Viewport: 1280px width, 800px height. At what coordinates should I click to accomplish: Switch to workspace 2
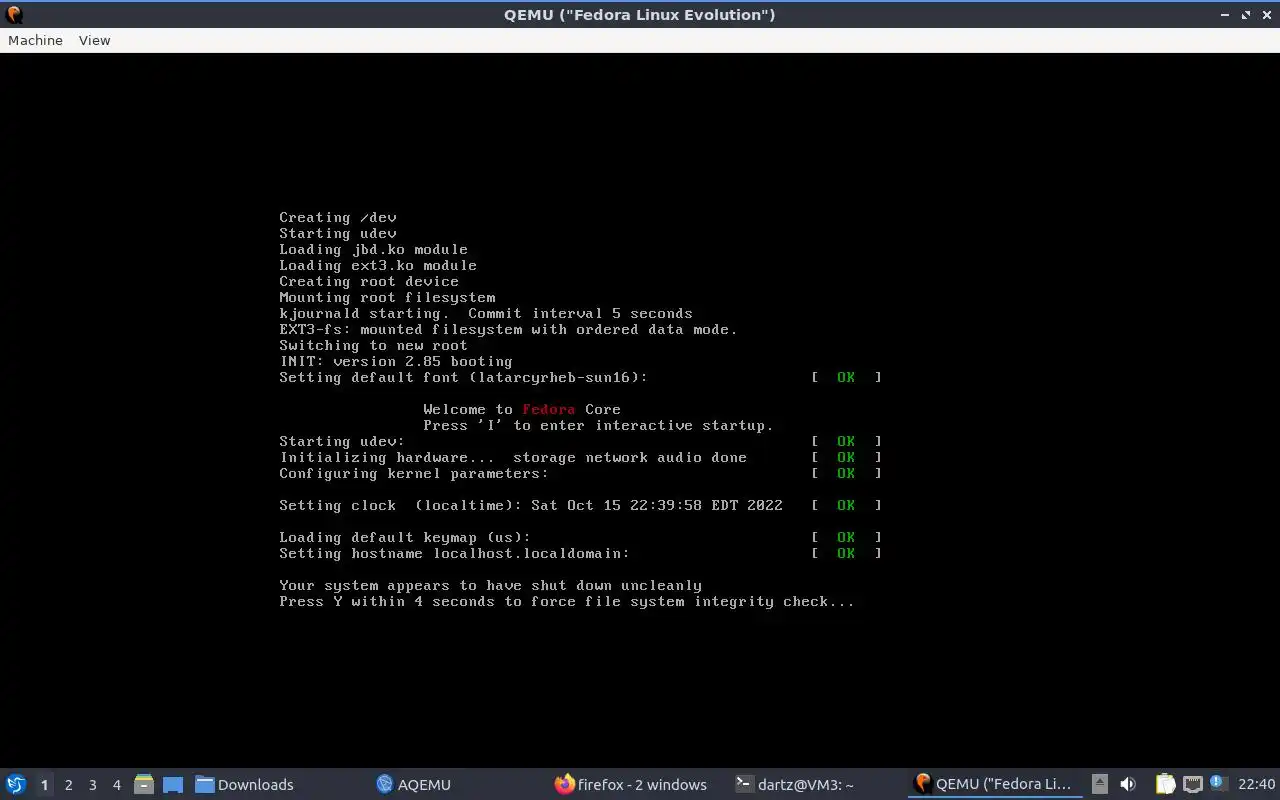68,785
